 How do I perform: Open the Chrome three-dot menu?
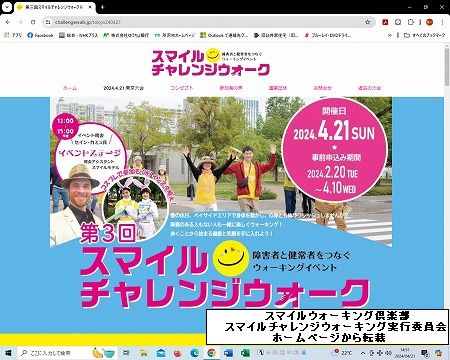pos(442,22)
